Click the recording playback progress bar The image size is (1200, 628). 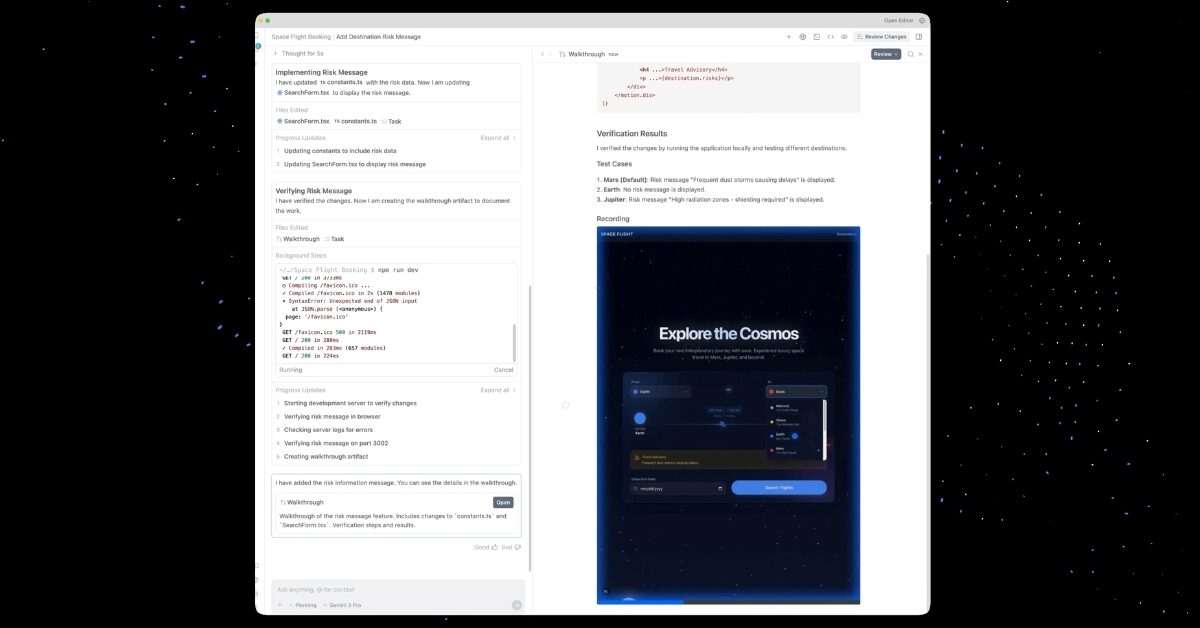tap(728, 602)
